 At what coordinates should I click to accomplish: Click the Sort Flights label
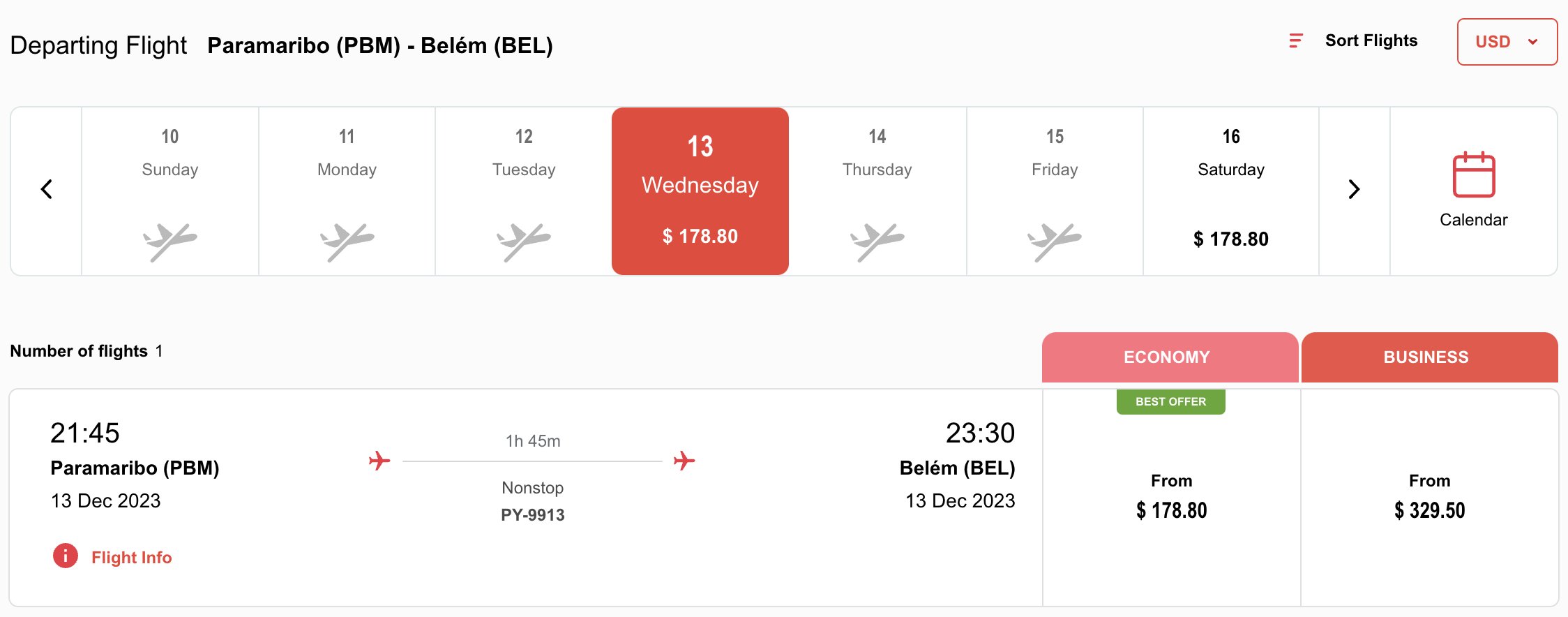[x=1371, y=41]
